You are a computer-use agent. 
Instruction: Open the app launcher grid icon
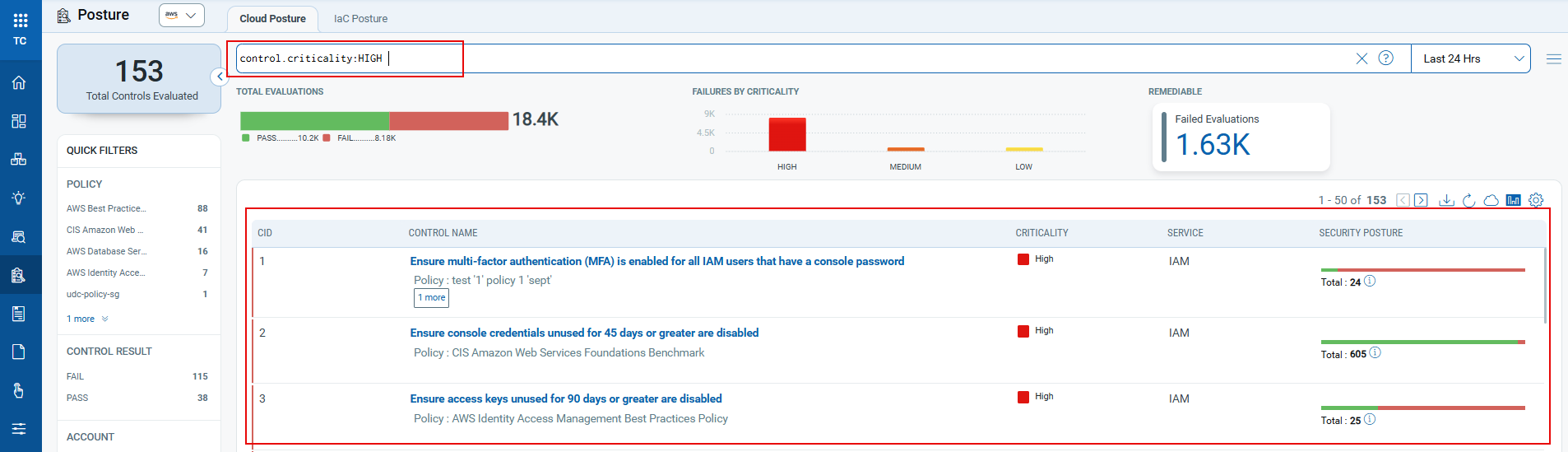21,21
